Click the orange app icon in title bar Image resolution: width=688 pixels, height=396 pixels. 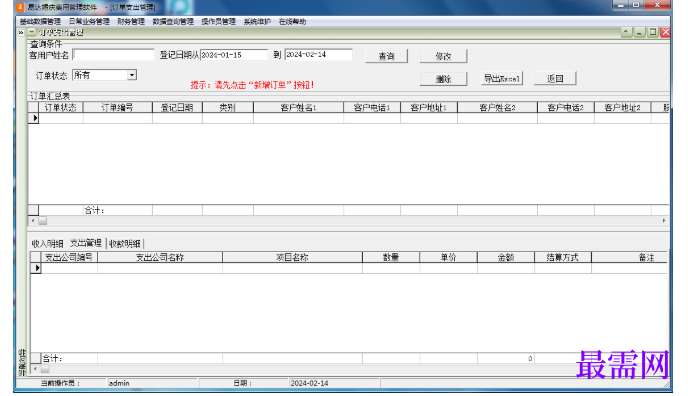click(20, 7)
